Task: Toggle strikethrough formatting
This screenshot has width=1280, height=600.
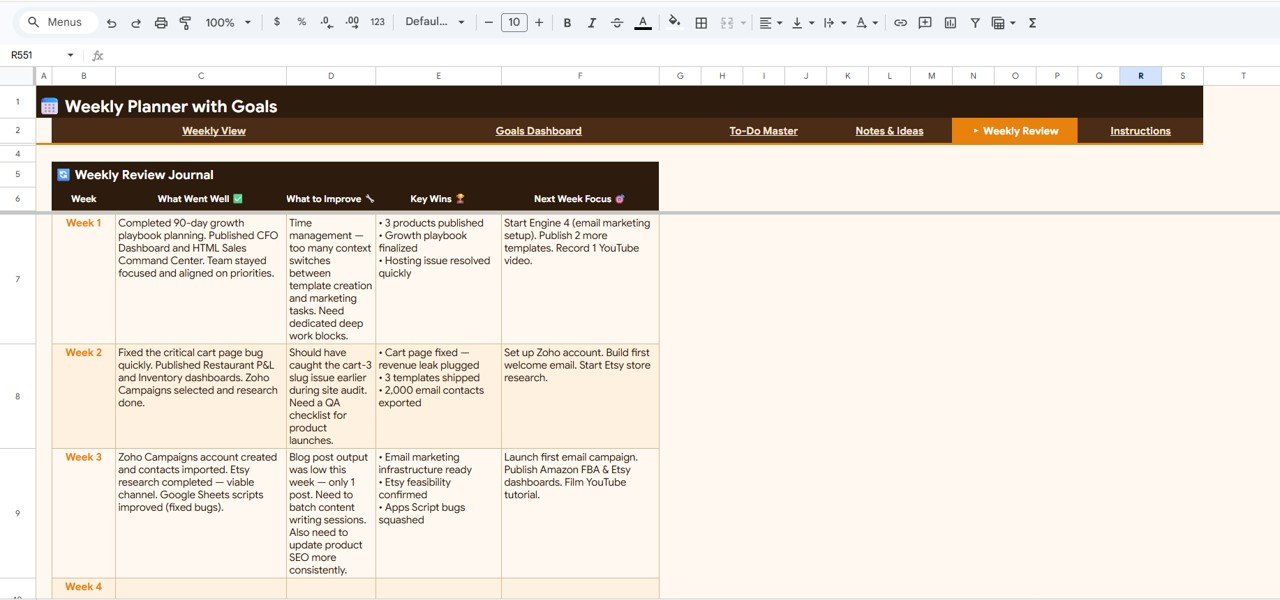Action: click(616, 22)
